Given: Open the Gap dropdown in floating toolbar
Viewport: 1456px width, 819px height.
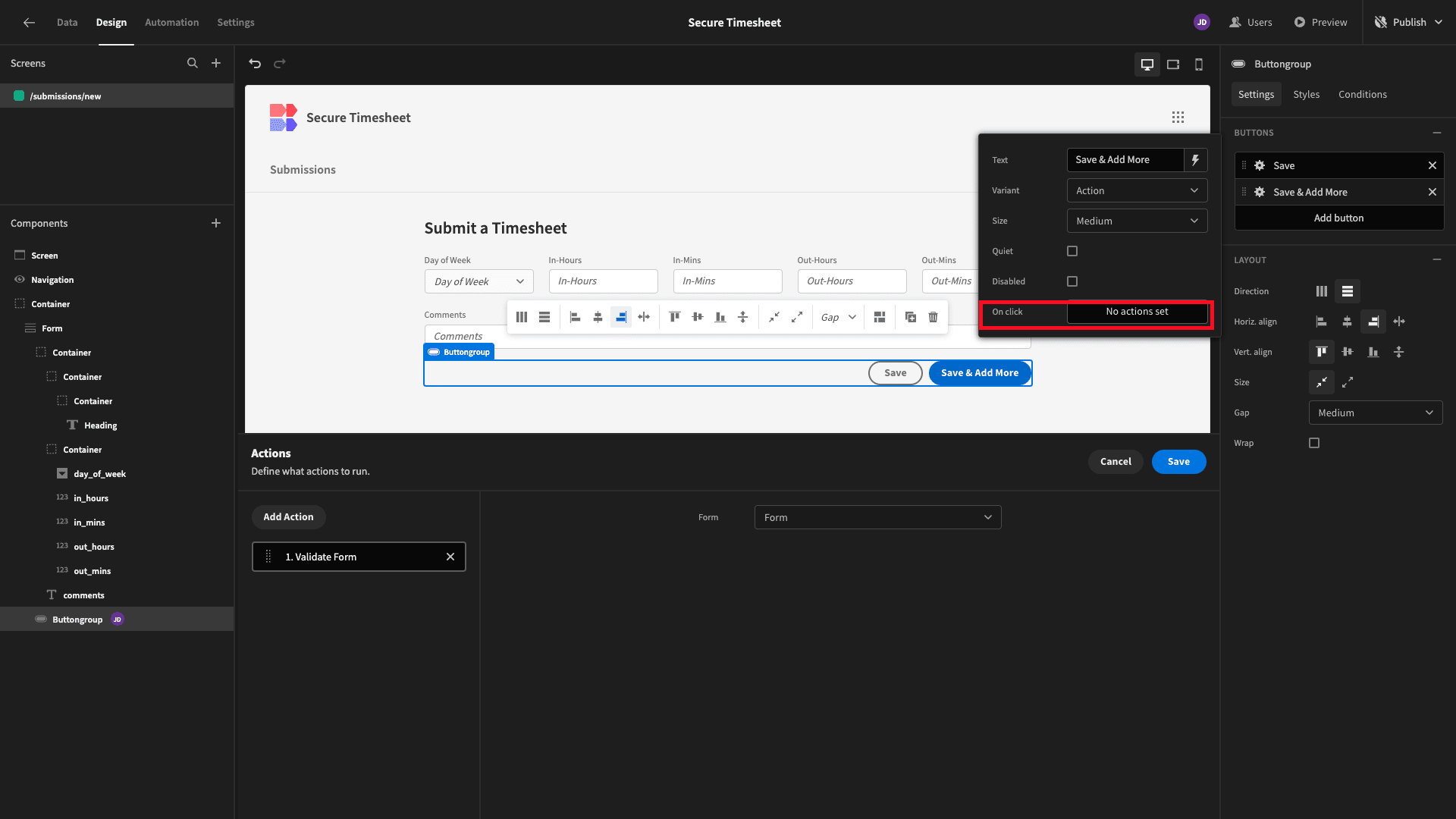Looking at the screenshot, I should point(838,317).
